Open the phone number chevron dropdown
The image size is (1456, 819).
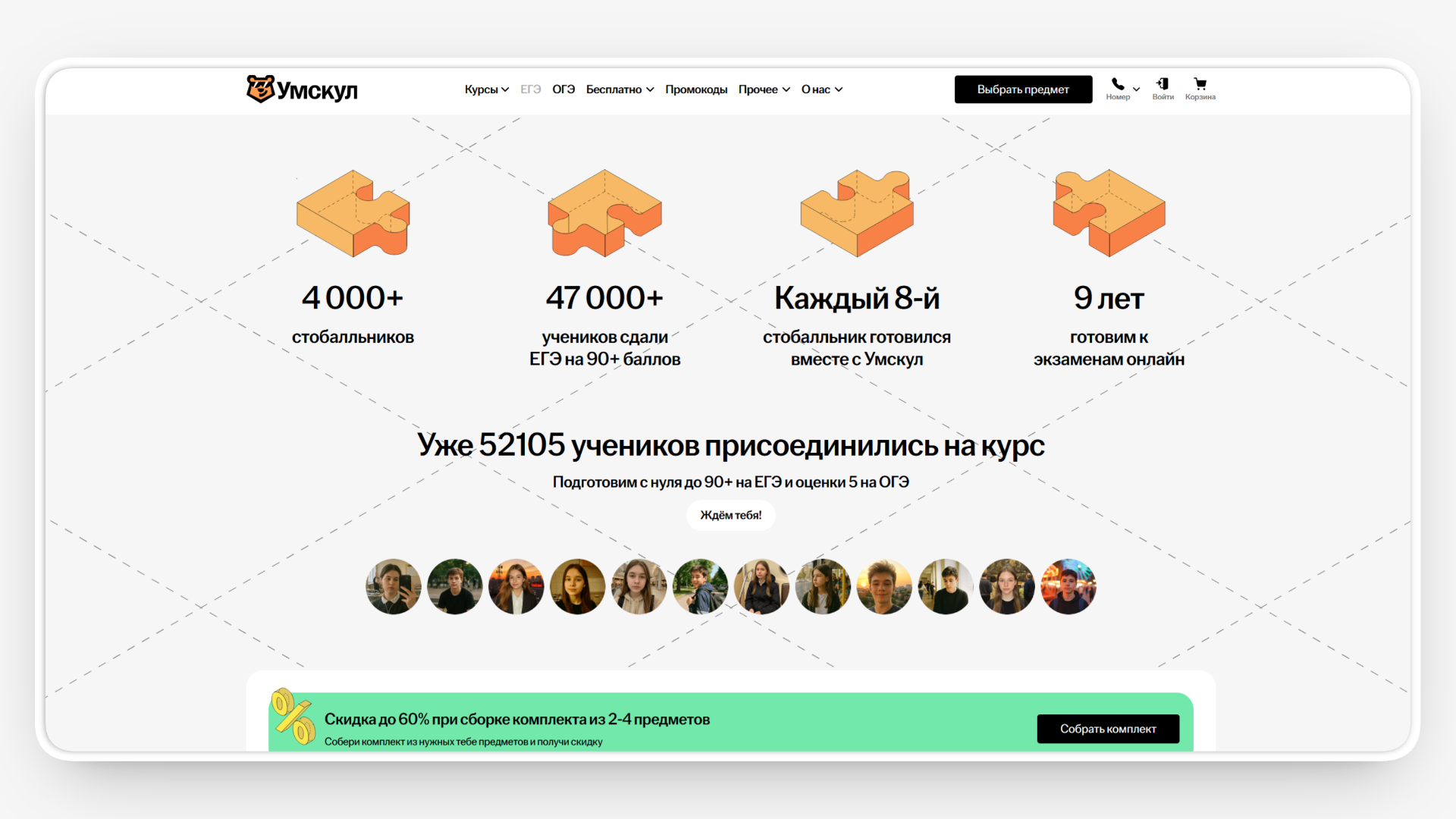pos(1136,89)
